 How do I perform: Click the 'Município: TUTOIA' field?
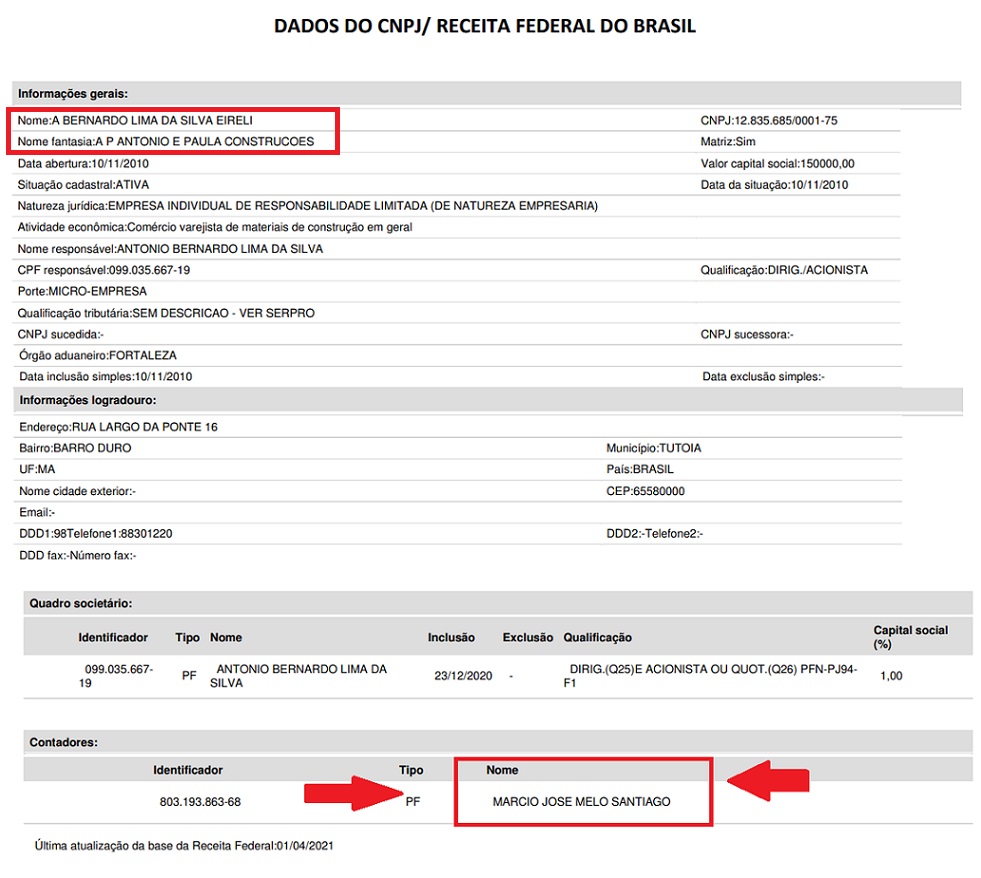coord(653,448)
